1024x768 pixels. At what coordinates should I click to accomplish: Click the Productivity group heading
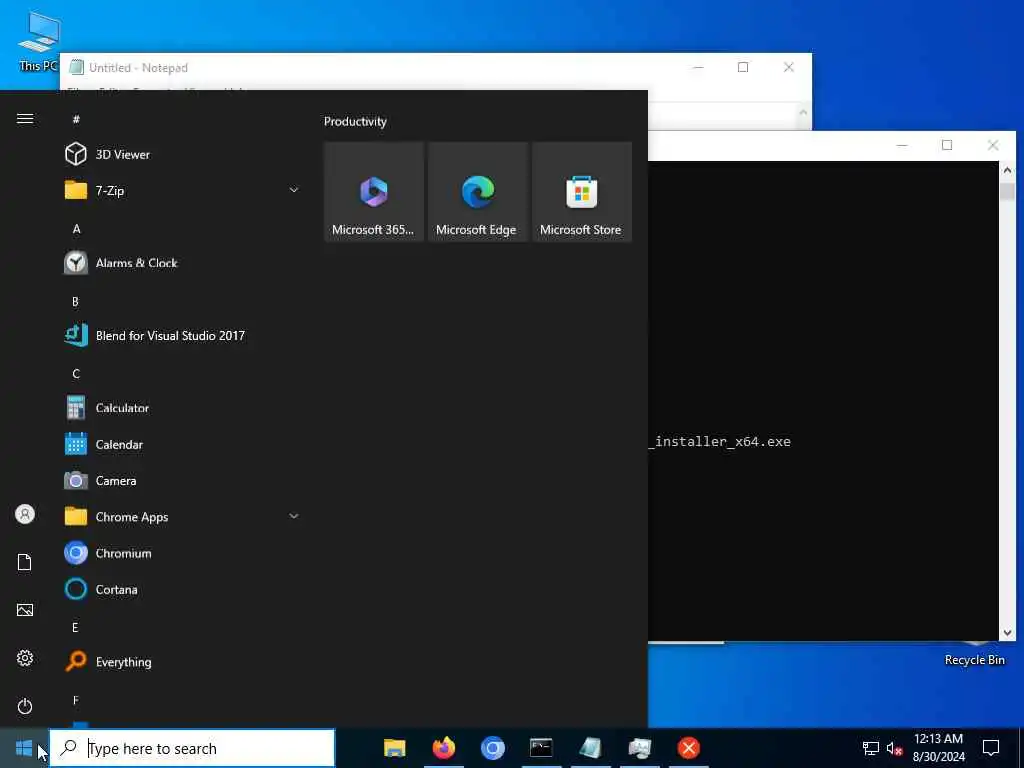(x=355, y=121)
